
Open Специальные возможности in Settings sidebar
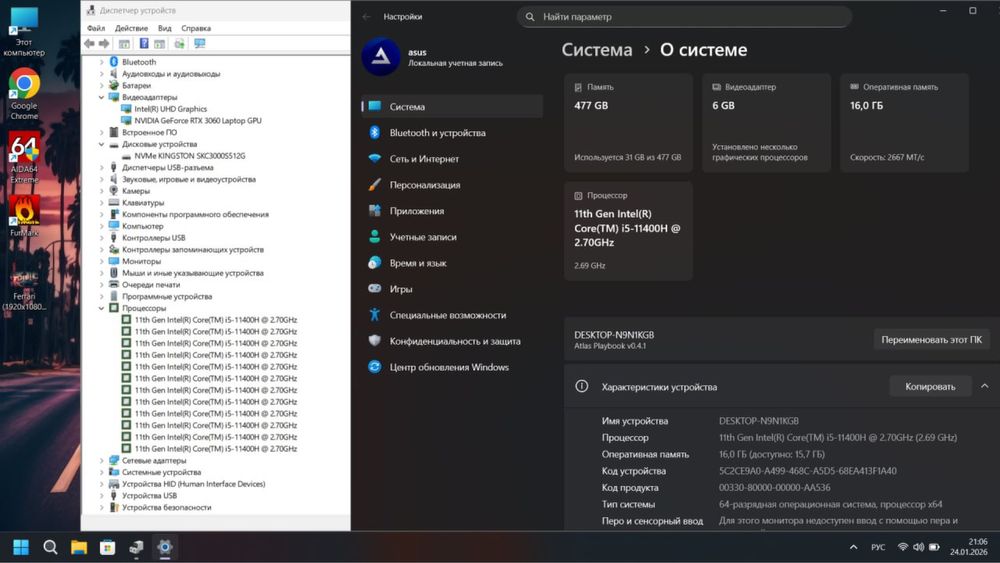[452, 315]
